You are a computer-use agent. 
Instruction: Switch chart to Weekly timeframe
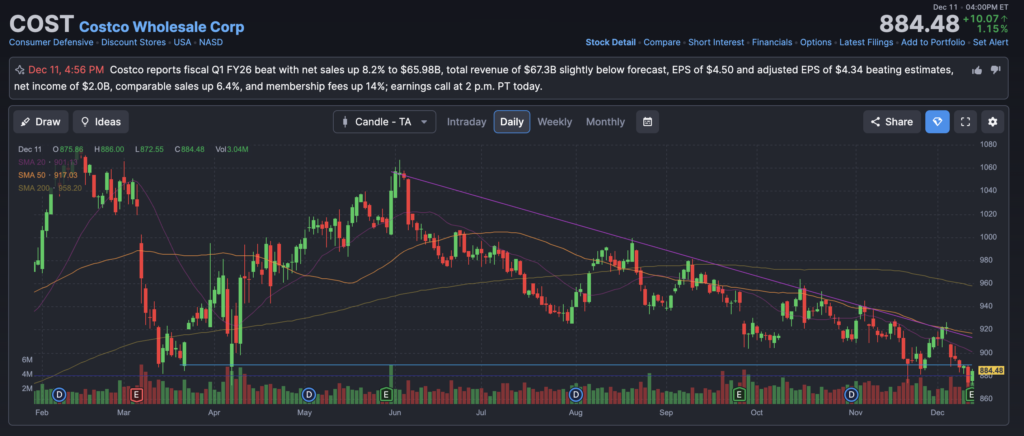[x=554, y=122]
